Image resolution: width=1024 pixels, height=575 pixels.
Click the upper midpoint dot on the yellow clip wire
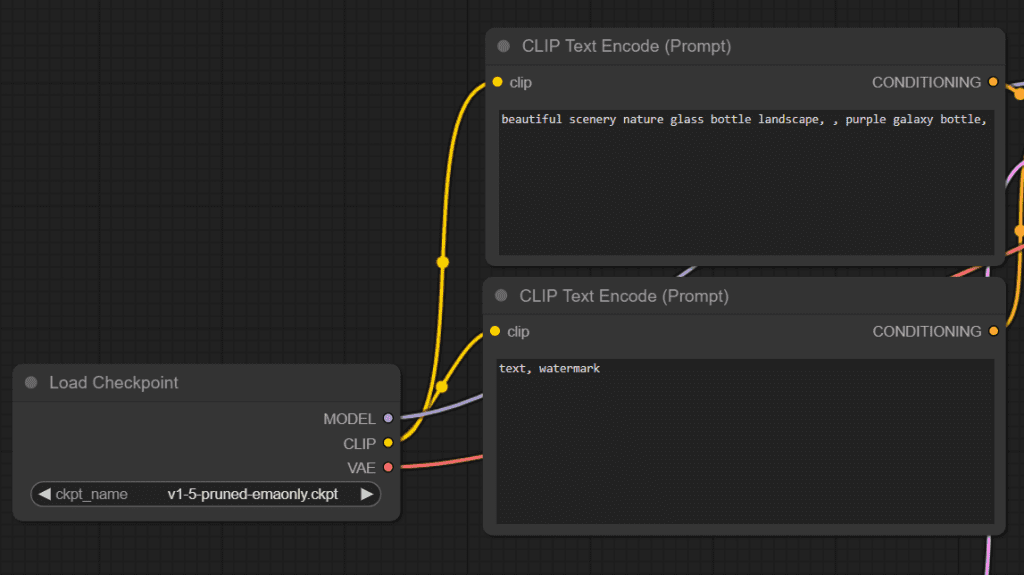(442, 262)
